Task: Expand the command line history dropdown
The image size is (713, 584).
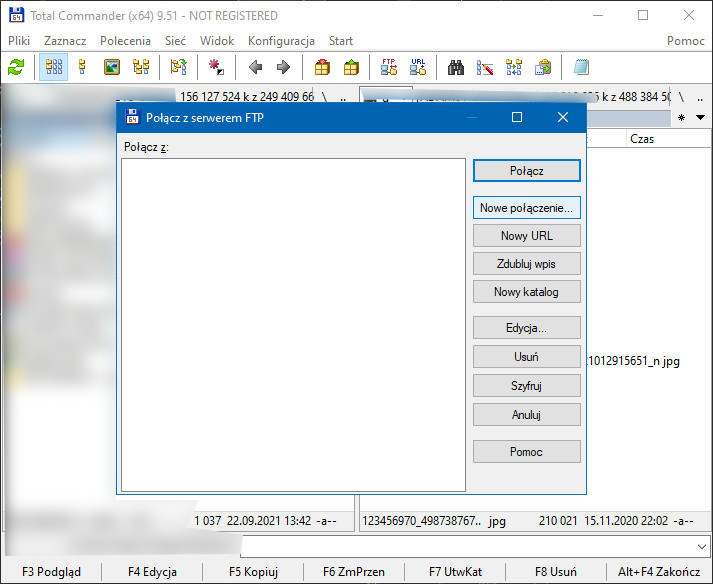Action: click(700, 545)
